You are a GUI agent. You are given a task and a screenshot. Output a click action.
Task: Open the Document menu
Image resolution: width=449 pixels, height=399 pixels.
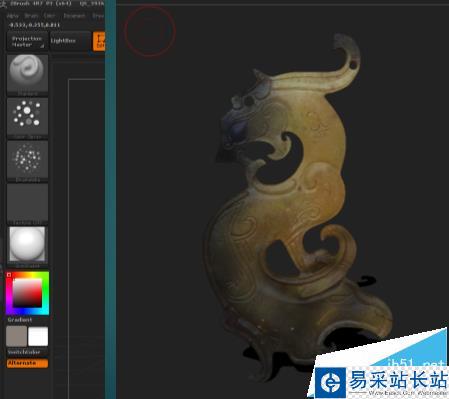(x=74, y=16)
